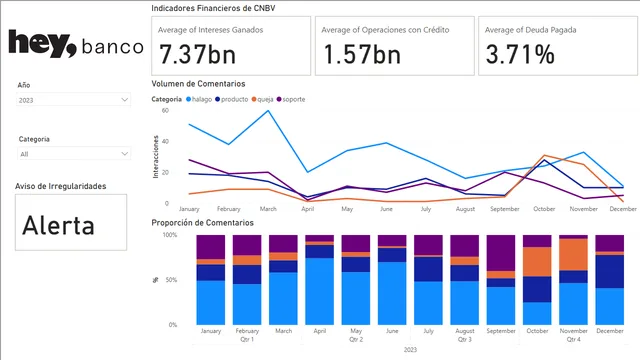Click the Aviso de Irregularidades label
The image size is (640, 360).
[60, 186]
